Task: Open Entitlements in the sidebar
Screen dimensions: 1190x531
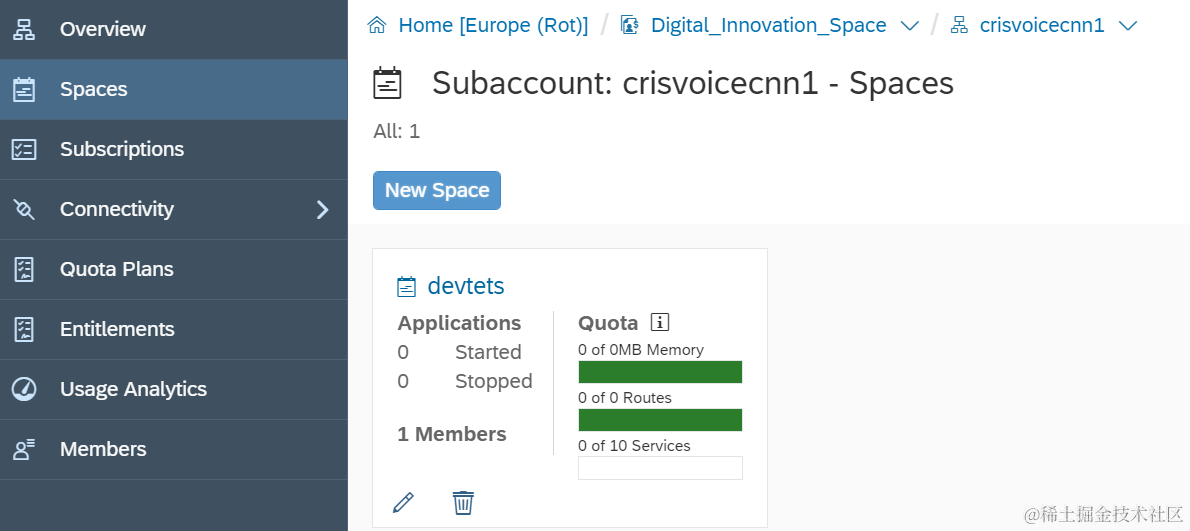Action: (x=117, y=329)
